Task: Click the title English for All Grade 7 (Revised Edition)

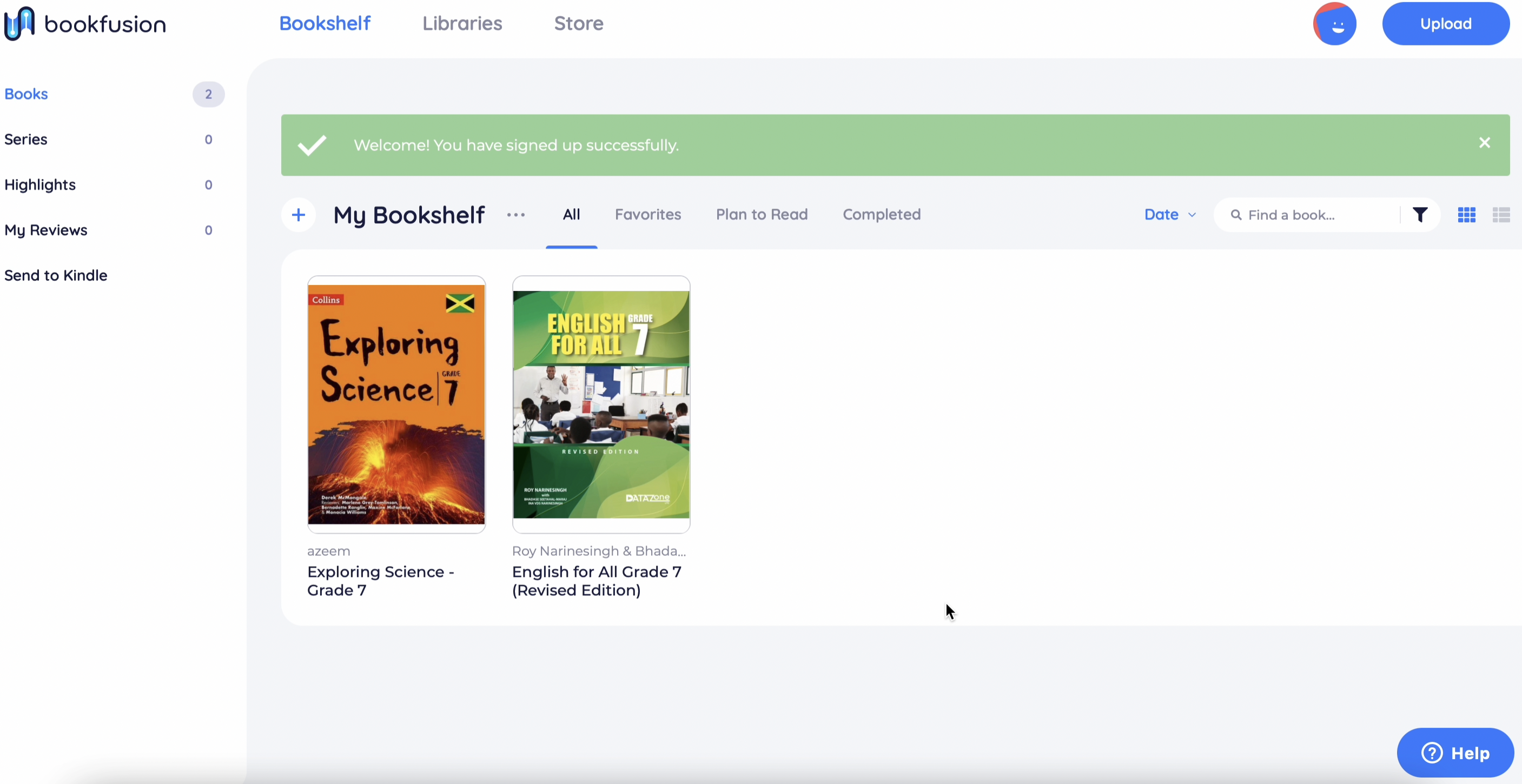Action: coord(597,581)
